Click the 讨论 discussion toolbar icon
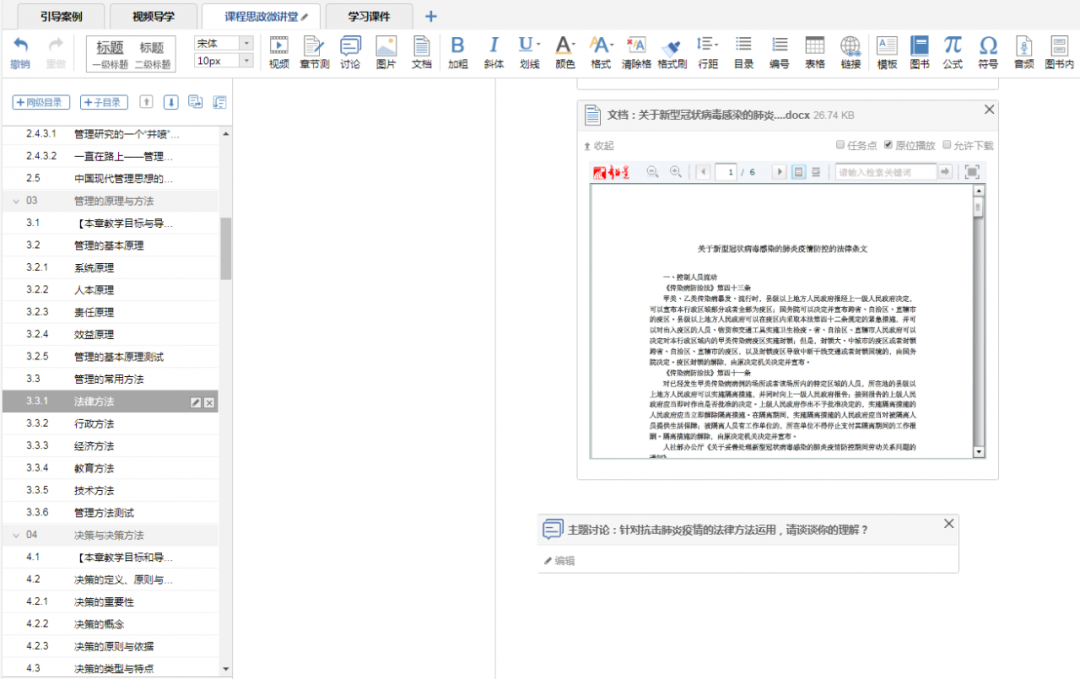Image resolution: width=1080 pixels, height=679 pixels. tap(350, 51)
